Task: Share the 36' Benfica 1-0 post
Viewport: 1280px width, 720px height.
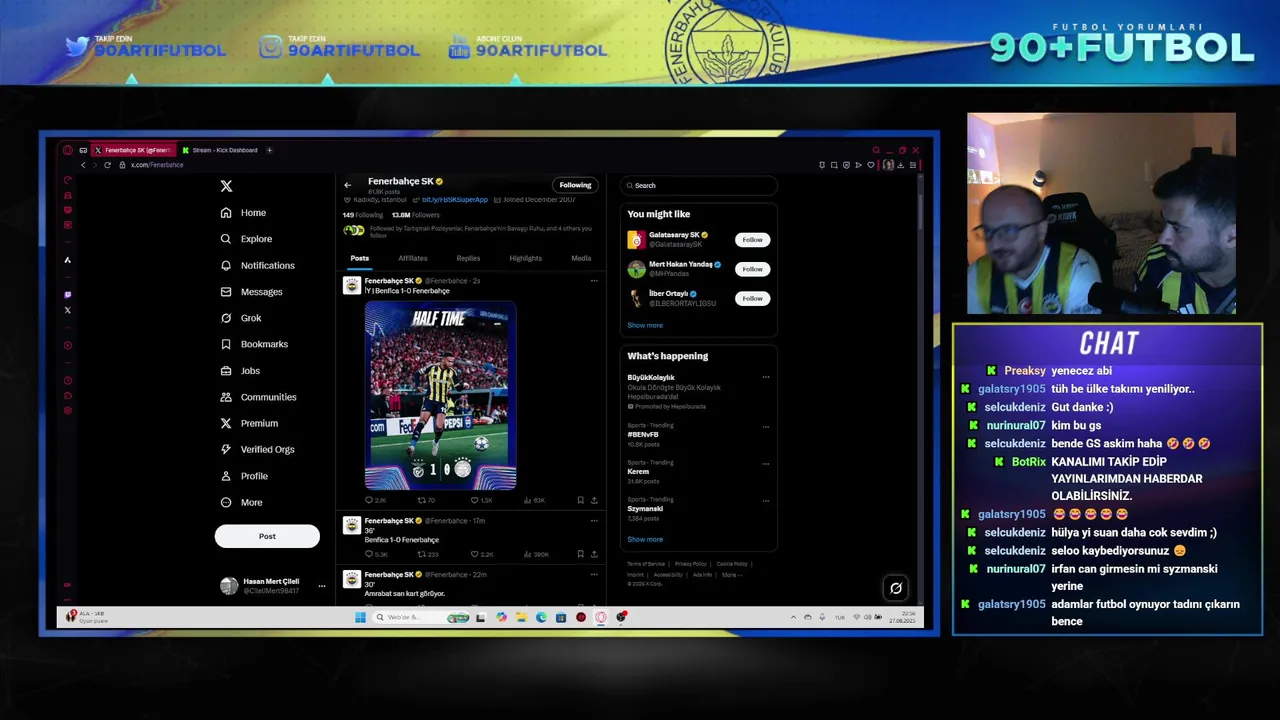Action: 594,554
